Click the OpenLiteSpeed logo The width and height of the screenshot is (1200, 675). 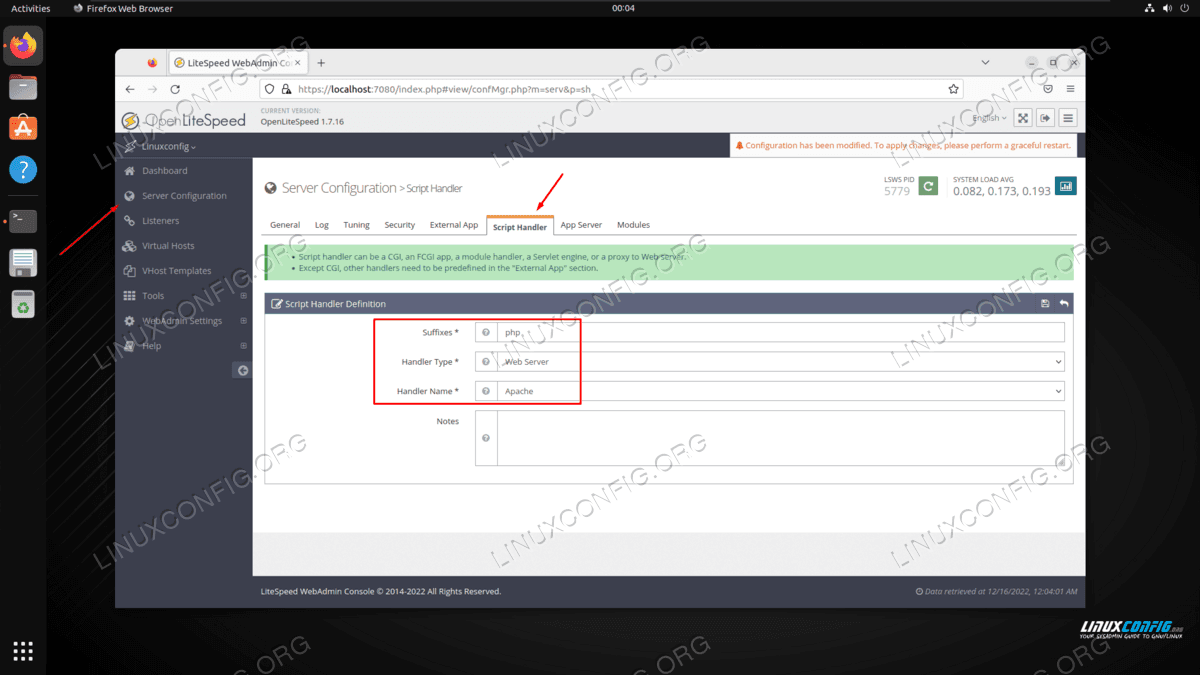tap(183, 120)
